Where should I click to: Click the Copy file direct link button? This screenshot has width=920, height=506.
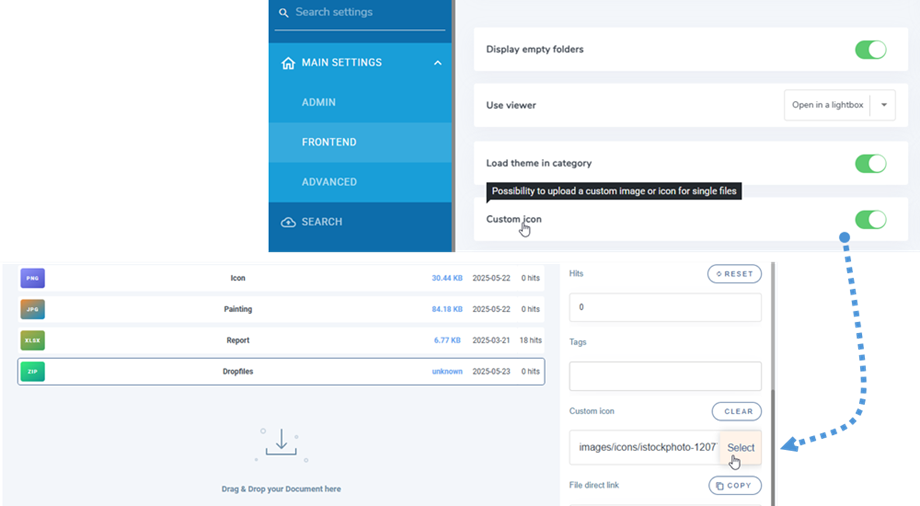point(735,485)
